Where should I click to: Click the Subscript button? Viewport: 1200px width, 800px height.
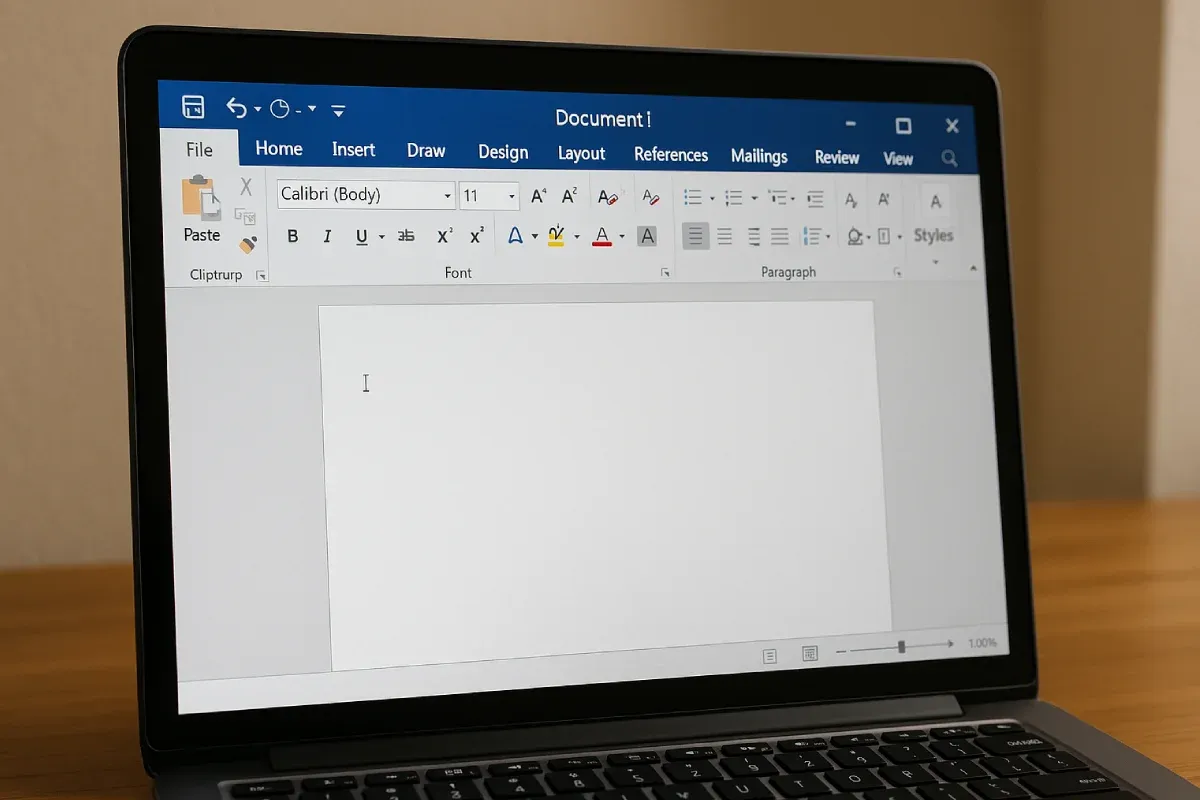(445, 236)
